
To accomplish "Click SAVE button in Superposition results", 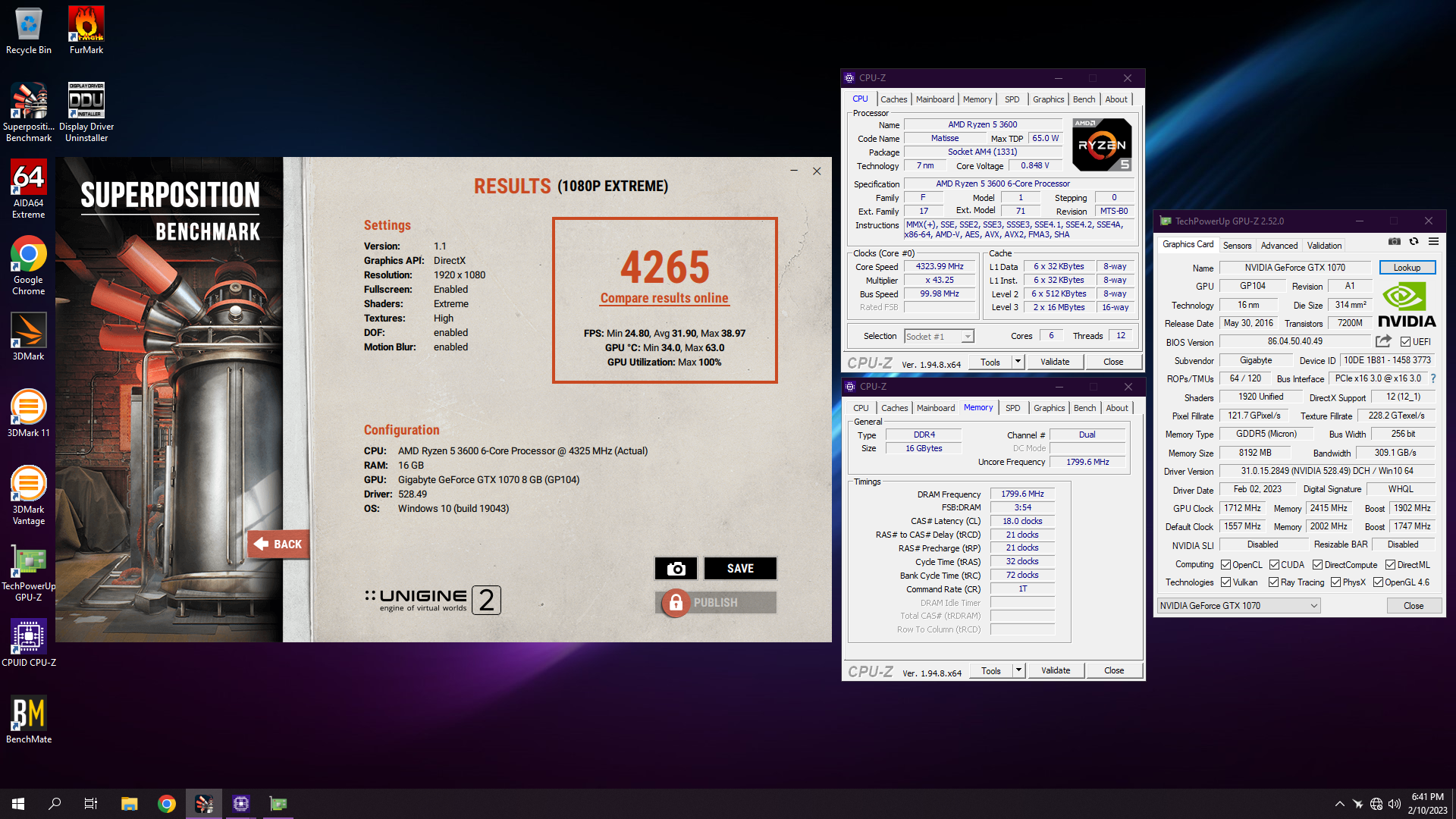I will [x=740, y=569].
